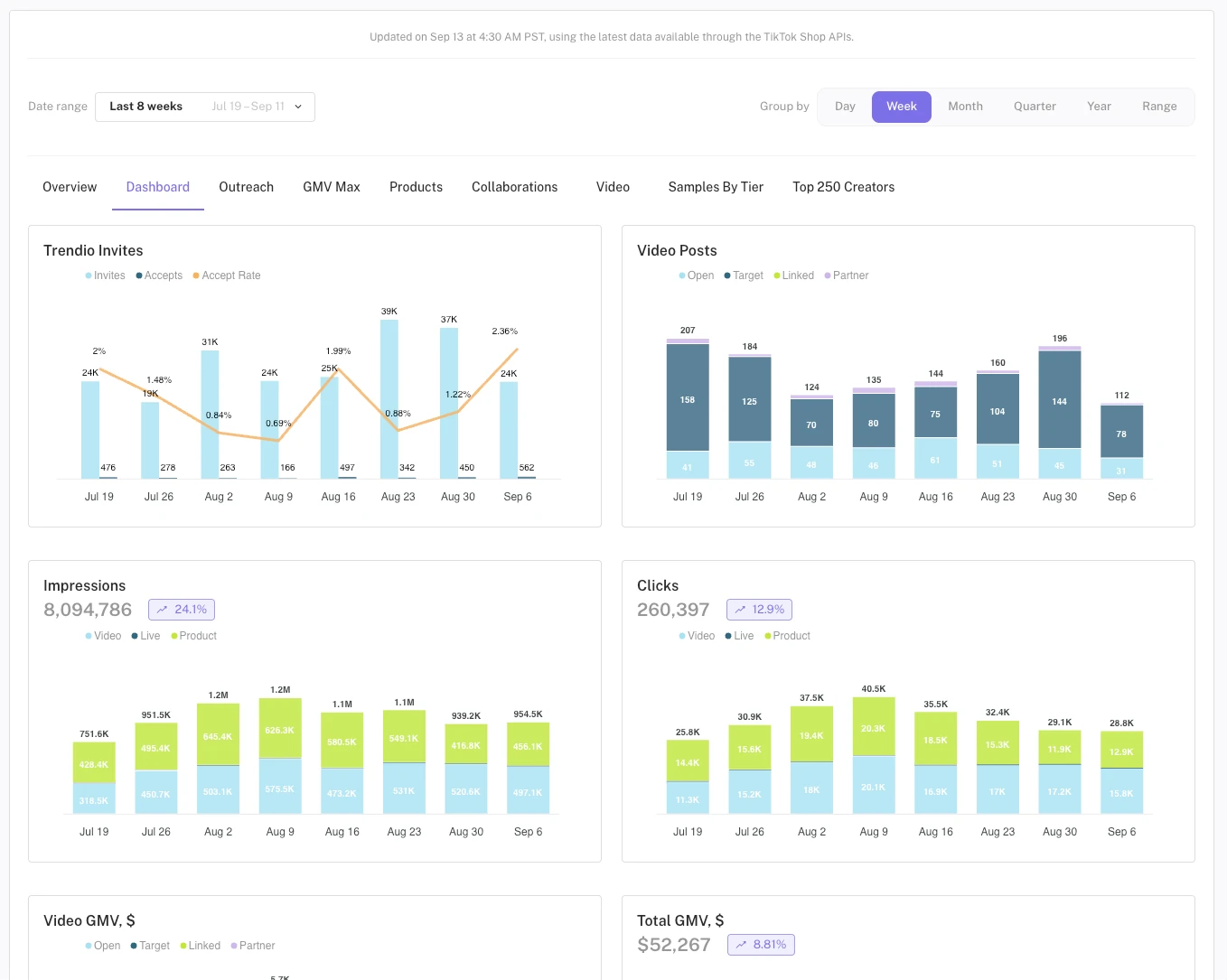
Task: Toggle Video legend in Impressions chart
Action: [103, 636]
